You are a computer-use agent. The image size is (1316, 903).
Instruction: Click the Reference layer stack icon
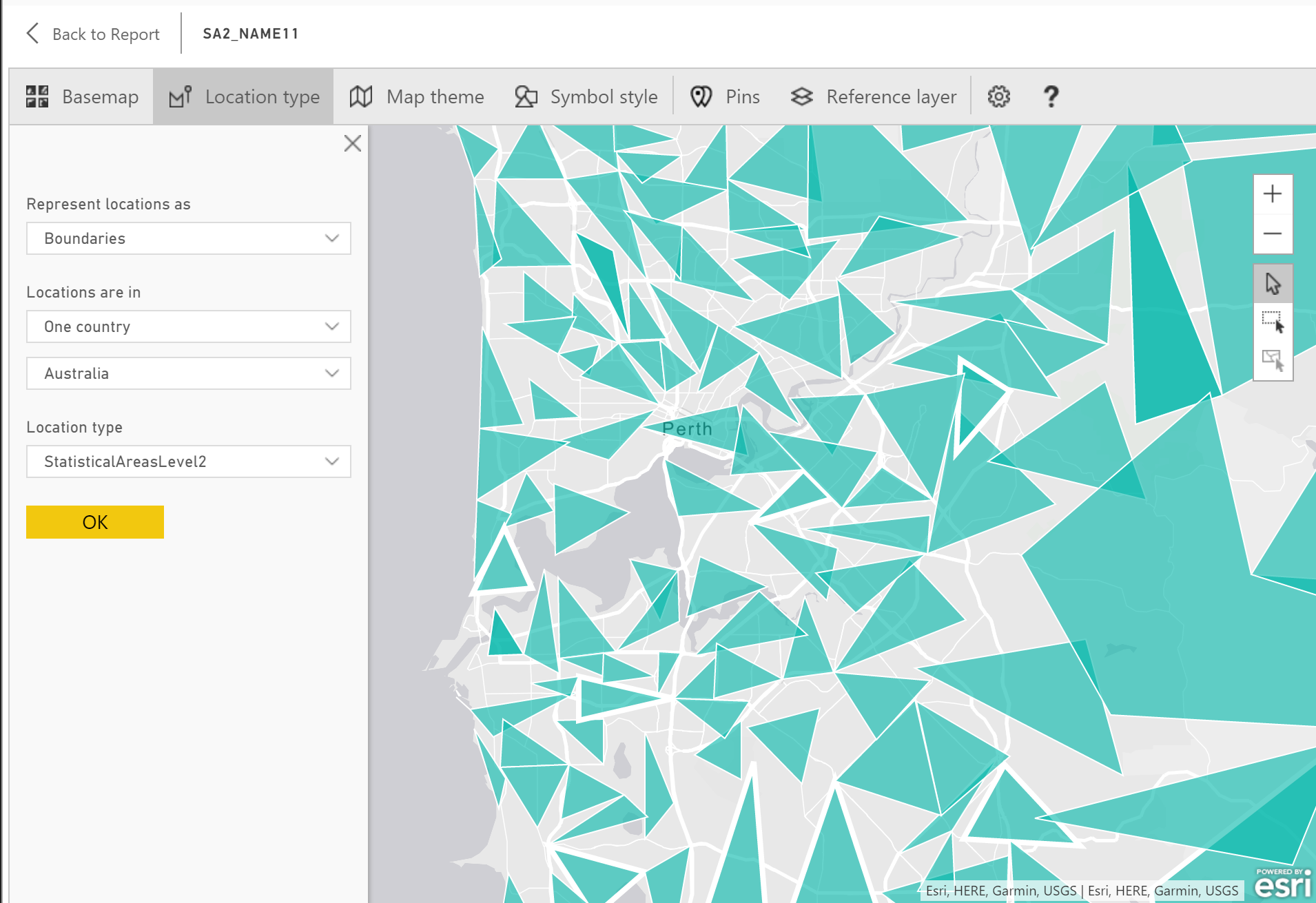coord(802,96)
